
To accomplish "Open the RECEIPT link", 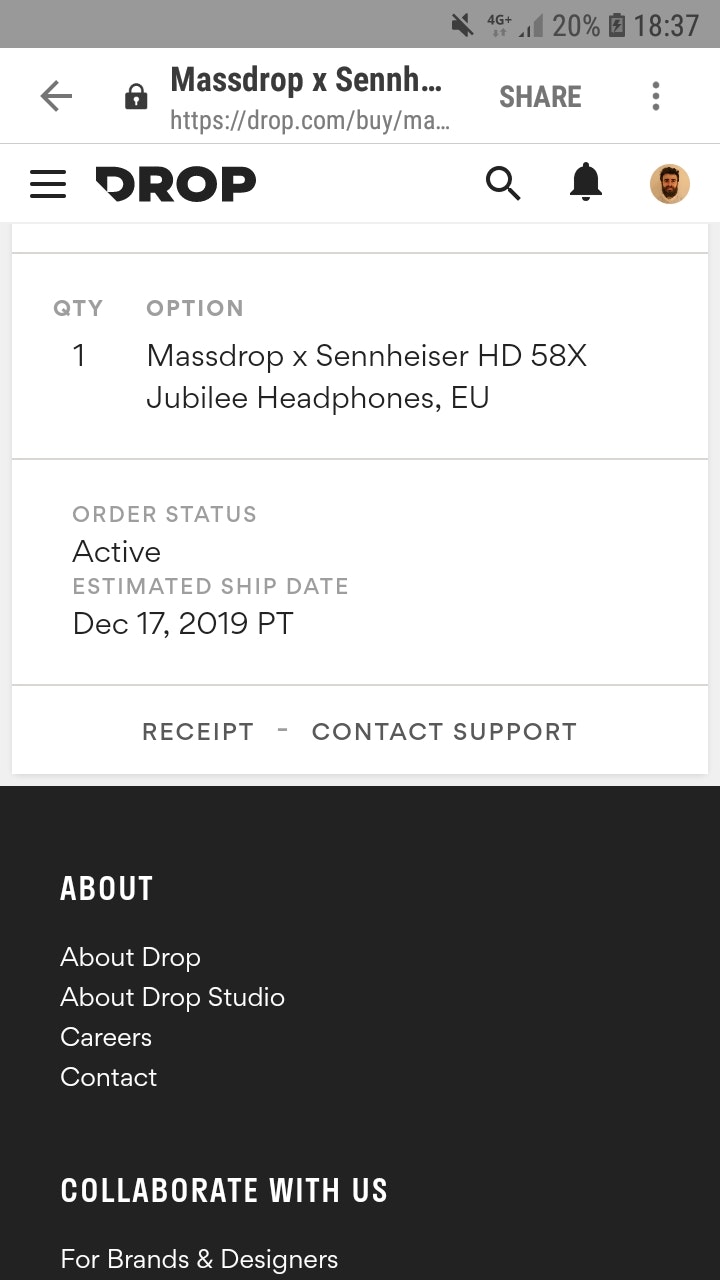I will pos(198,732).
